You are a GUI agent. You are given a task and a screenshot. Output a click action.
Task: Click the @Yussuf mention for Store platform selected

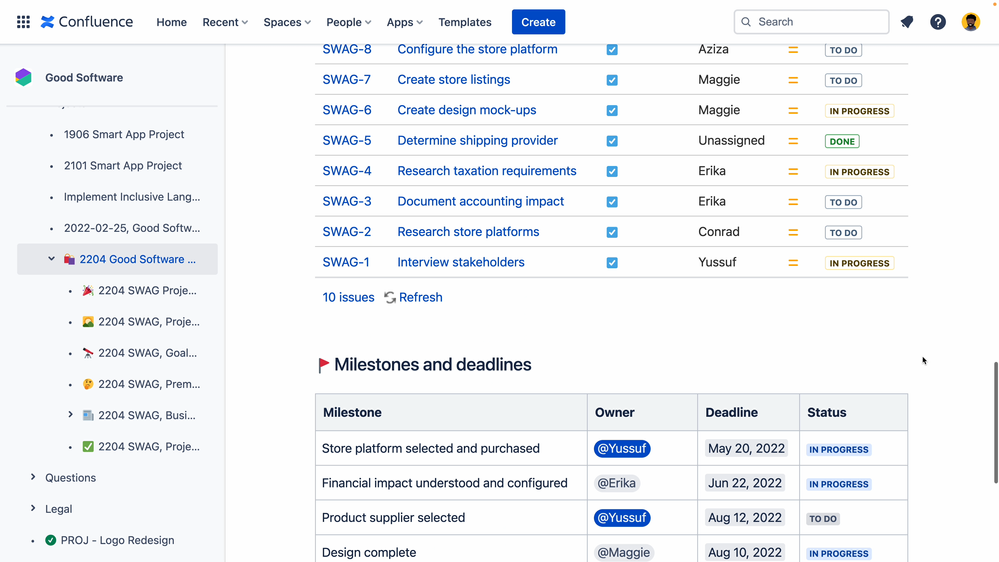coord(622,449)
